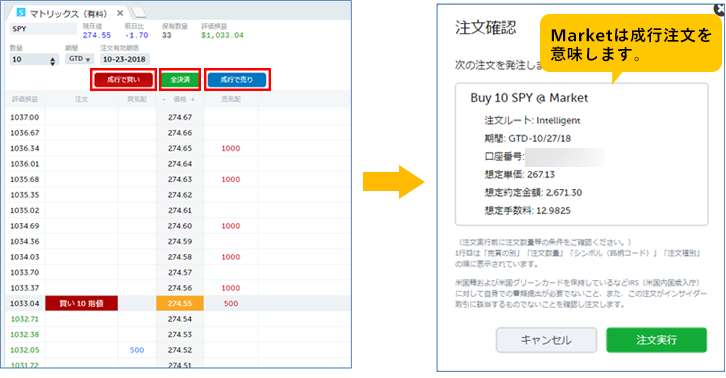Click price cell 274.67
Viewport: 726px width, 378px height.
tap(180, 117)
